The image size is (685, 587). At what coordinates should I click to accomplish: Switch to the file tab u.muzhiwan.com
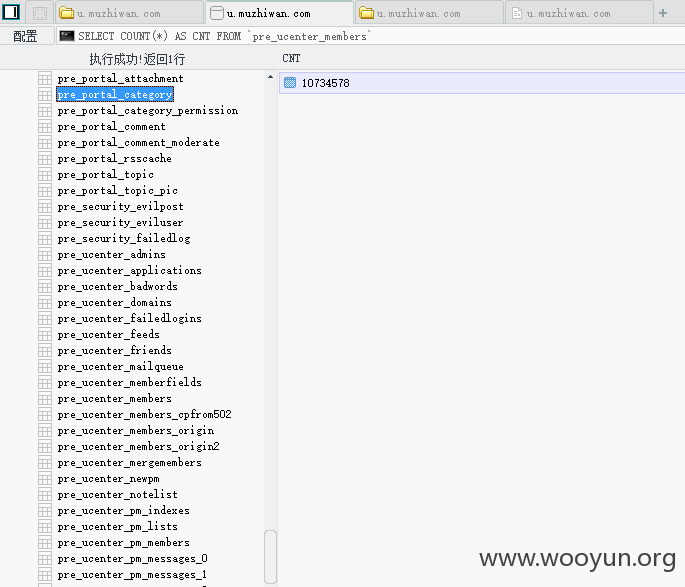[x=579, y=14]
